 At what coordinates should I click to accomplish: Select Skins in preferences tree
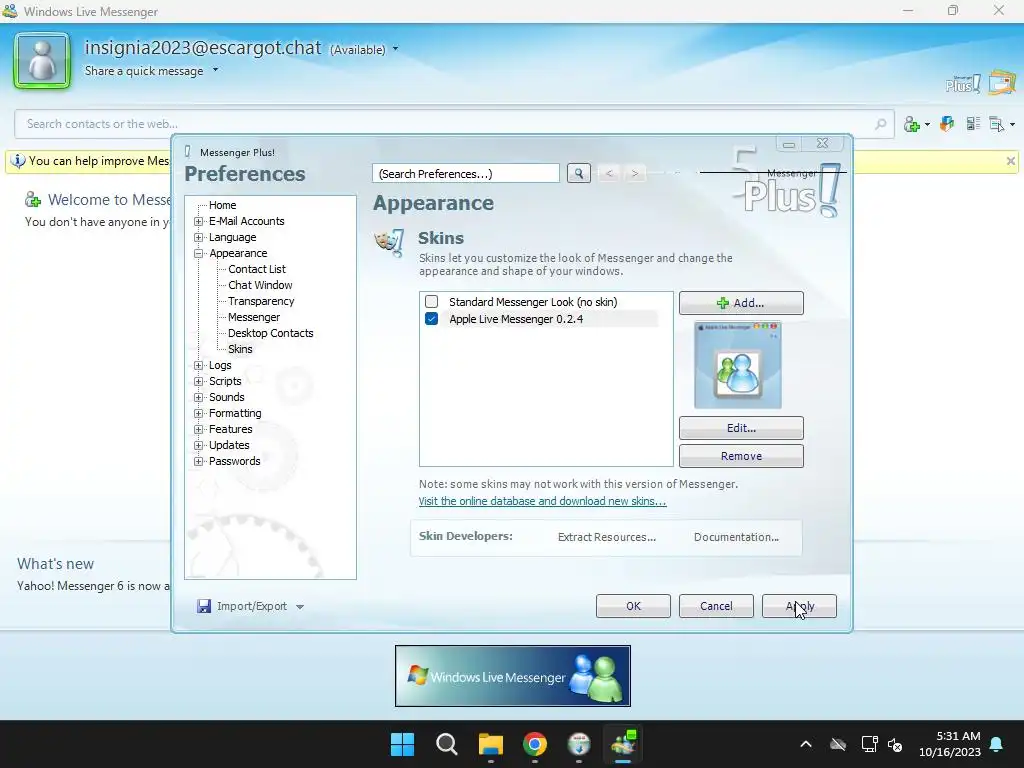click(240, 349)
